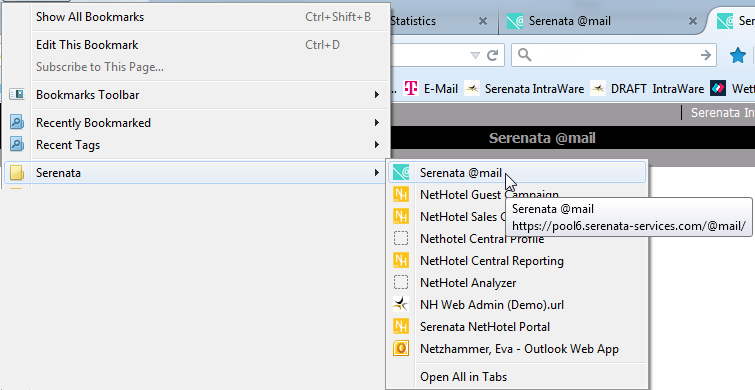Screen dimensions: 755x390
Task: Click the Outlook Web App icon
Action: [x=401, y=348]
